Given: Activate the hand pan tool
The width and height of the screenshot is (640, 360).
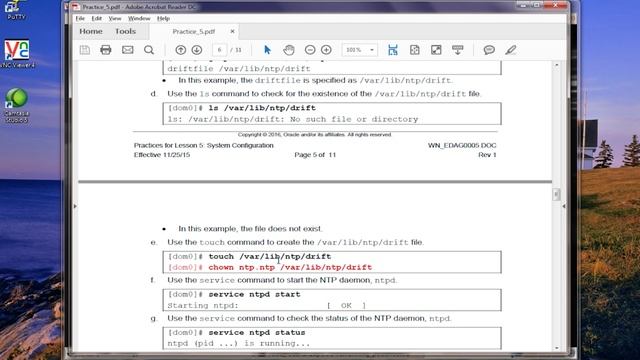Looking at the screenshot, I should click(289, 50).
